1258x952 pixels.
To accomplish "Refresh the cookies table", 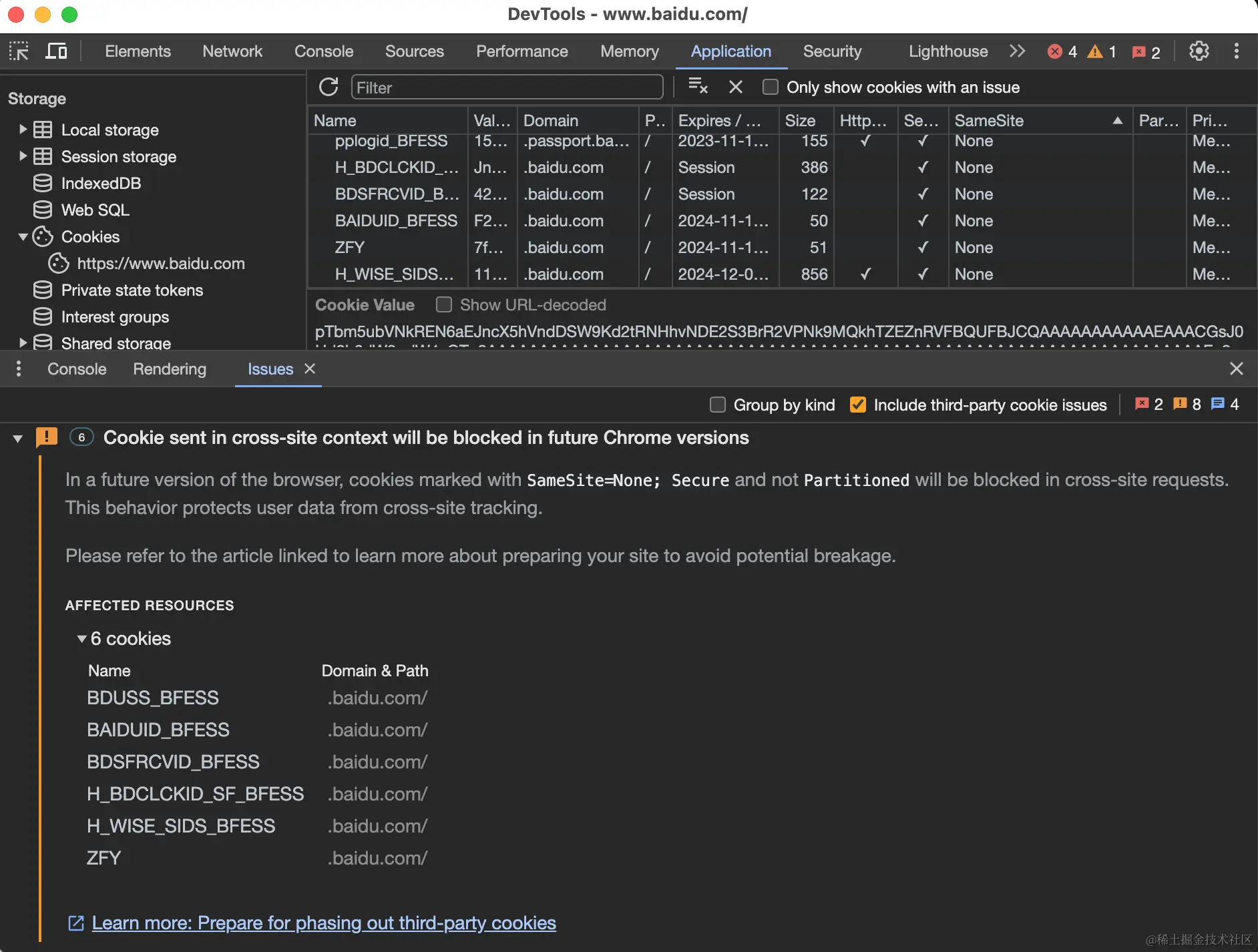I will point(329,87).
